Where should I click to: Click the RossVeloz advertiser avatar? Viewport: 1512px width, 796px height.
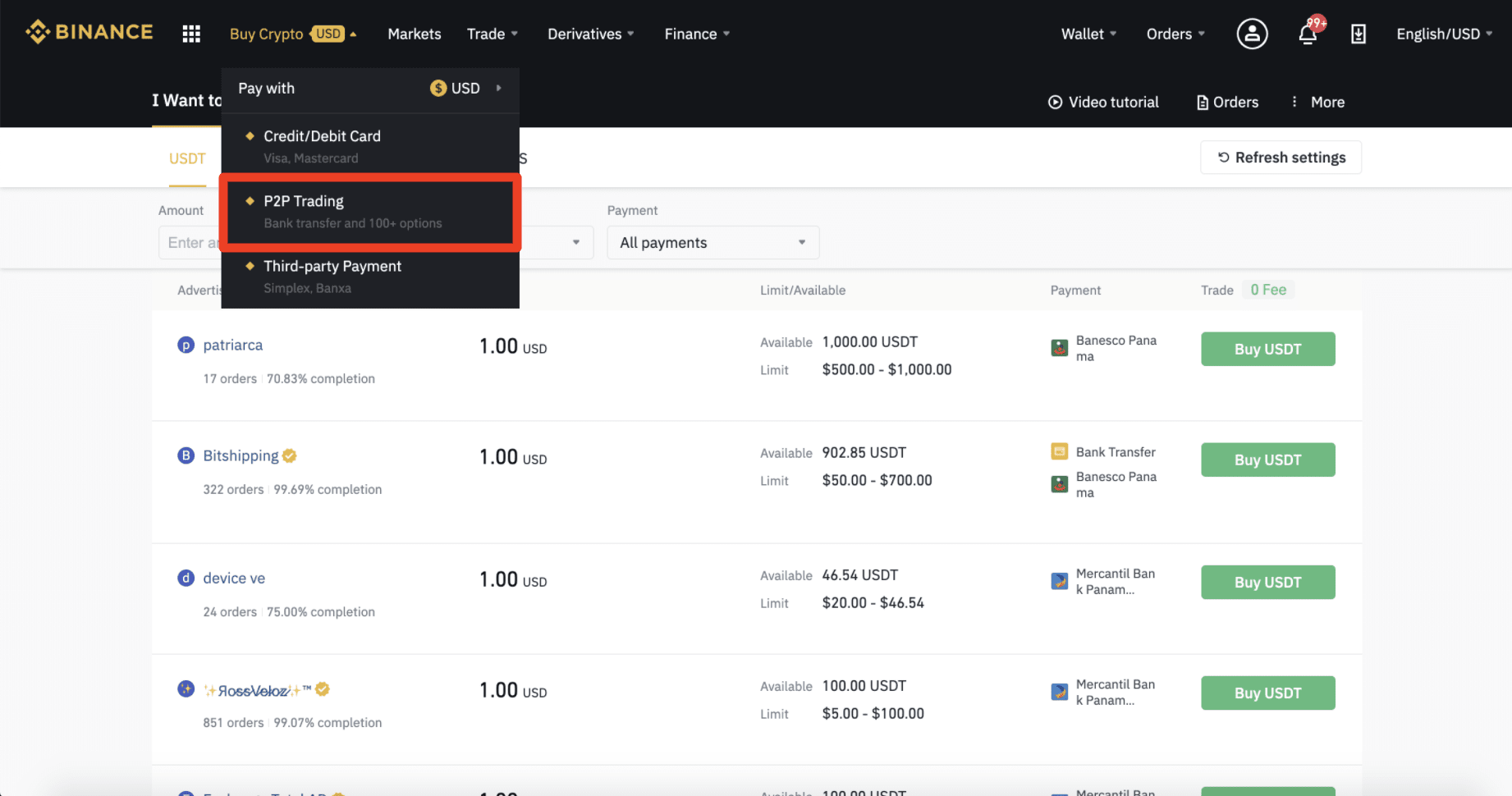[186, 688]
